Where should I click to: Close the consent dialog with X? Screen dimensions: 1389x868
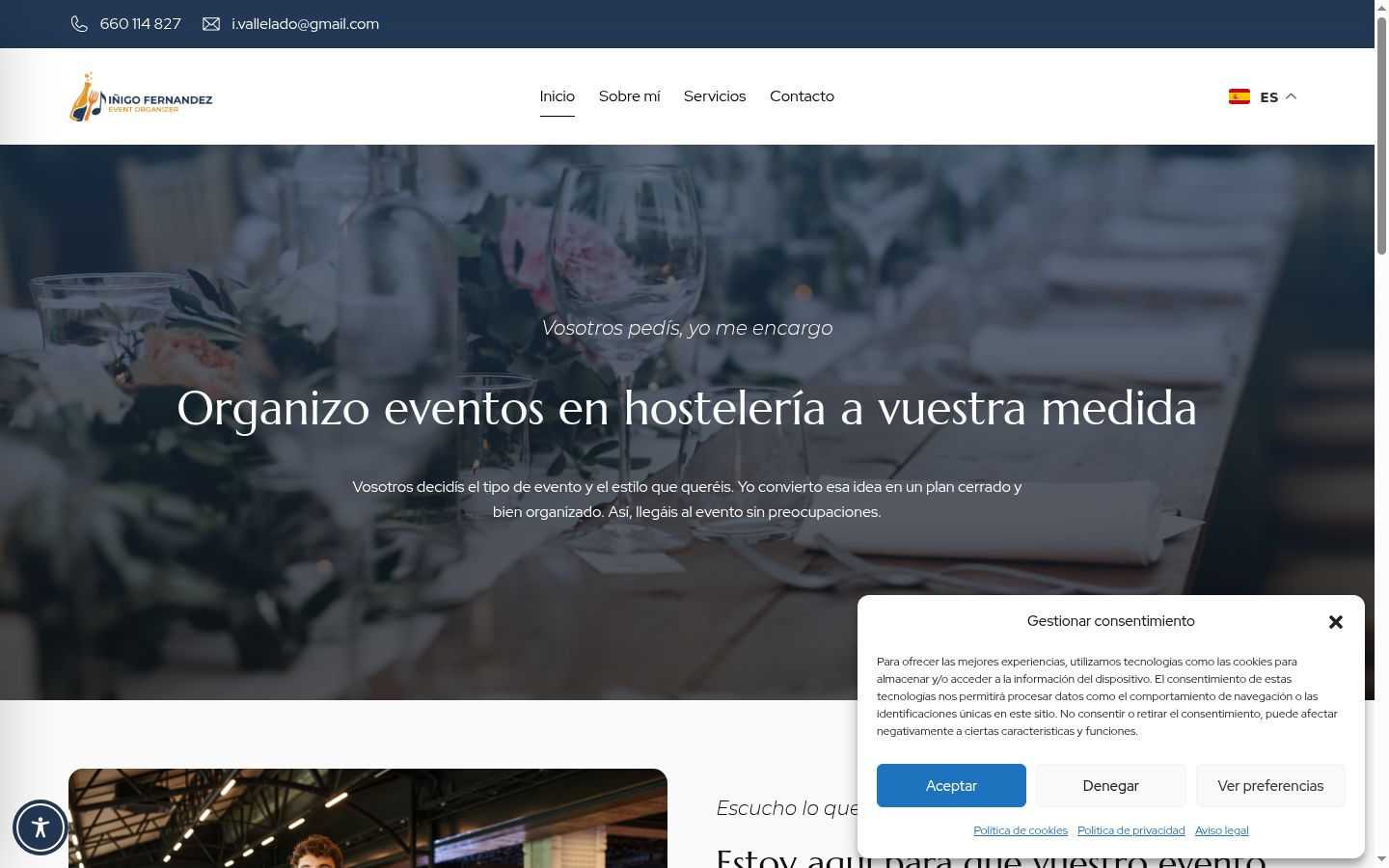[x=1336, y=622]
